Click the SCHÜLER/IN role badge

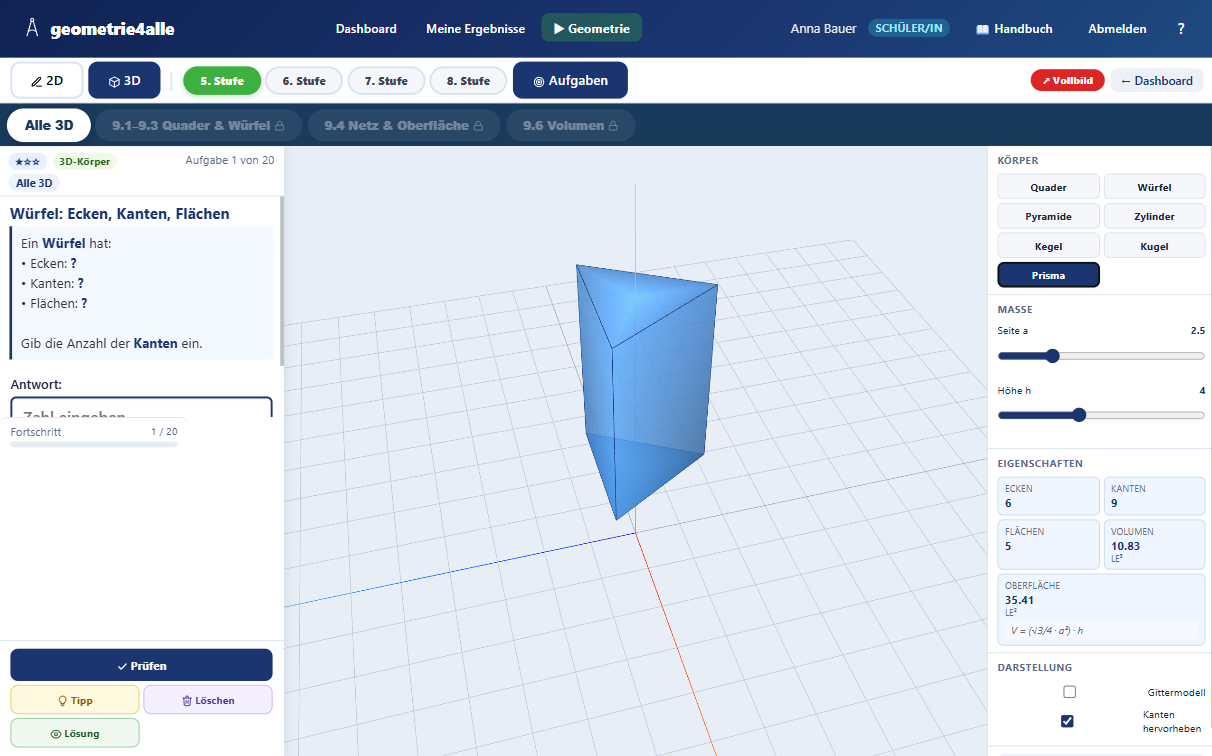[x=908, y=28]
